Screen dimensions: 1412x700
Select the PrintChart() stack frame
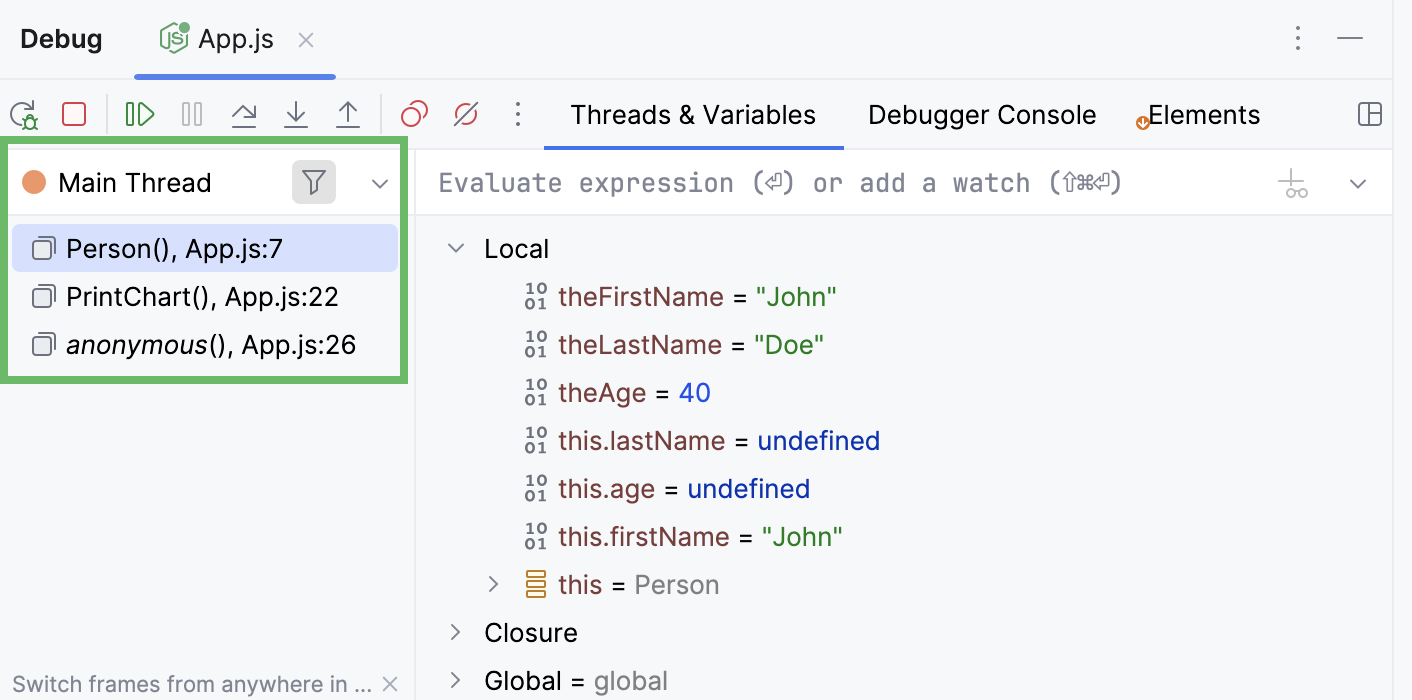tap(202, 297)
